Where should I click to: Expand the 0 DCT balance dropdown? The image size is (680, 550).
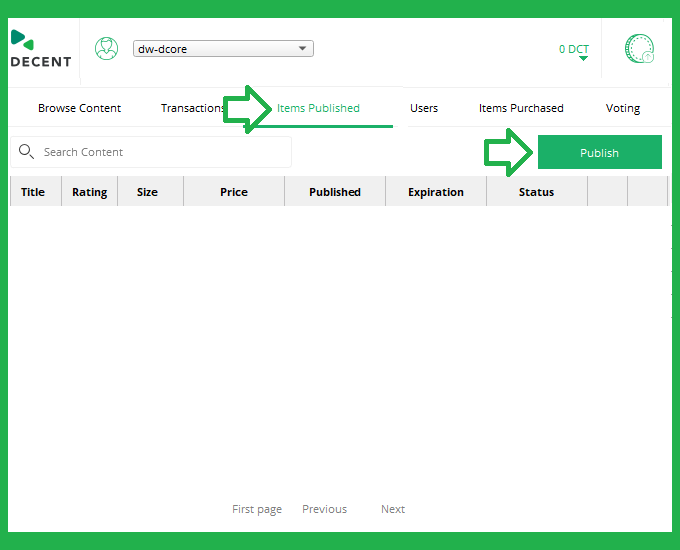tap(574, 52)
